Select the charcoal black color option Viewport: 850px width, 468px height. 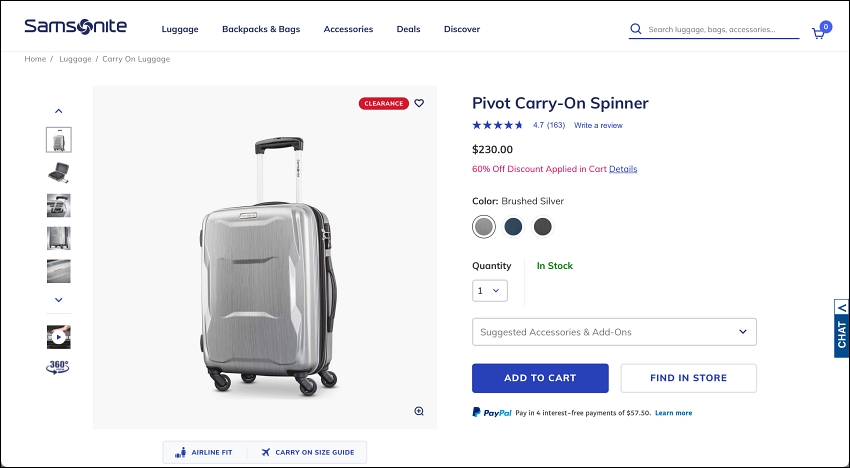pyautogui.click(x=543, y=227)
